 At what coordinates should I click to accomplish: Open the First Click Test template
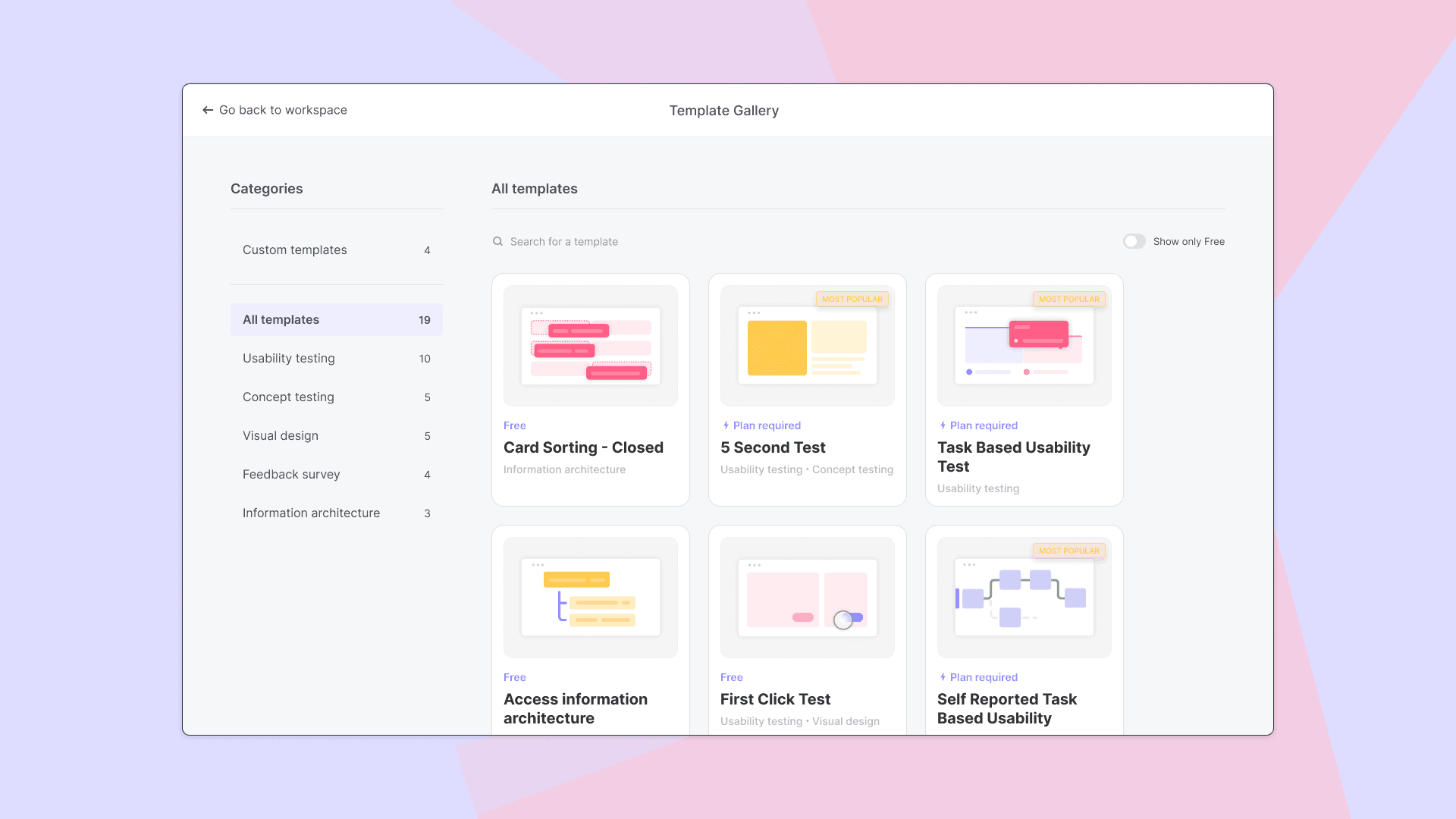click(807, 629)
